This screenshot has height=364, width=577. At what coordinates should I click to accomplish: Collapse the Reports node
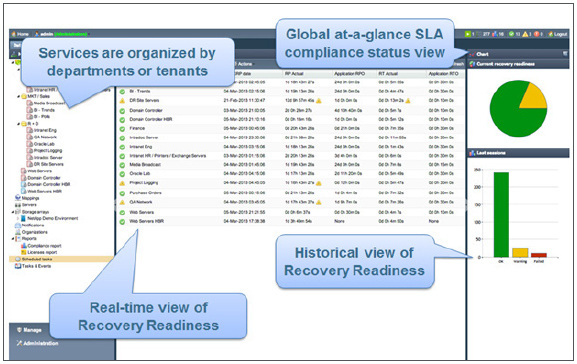pos(13,239)
